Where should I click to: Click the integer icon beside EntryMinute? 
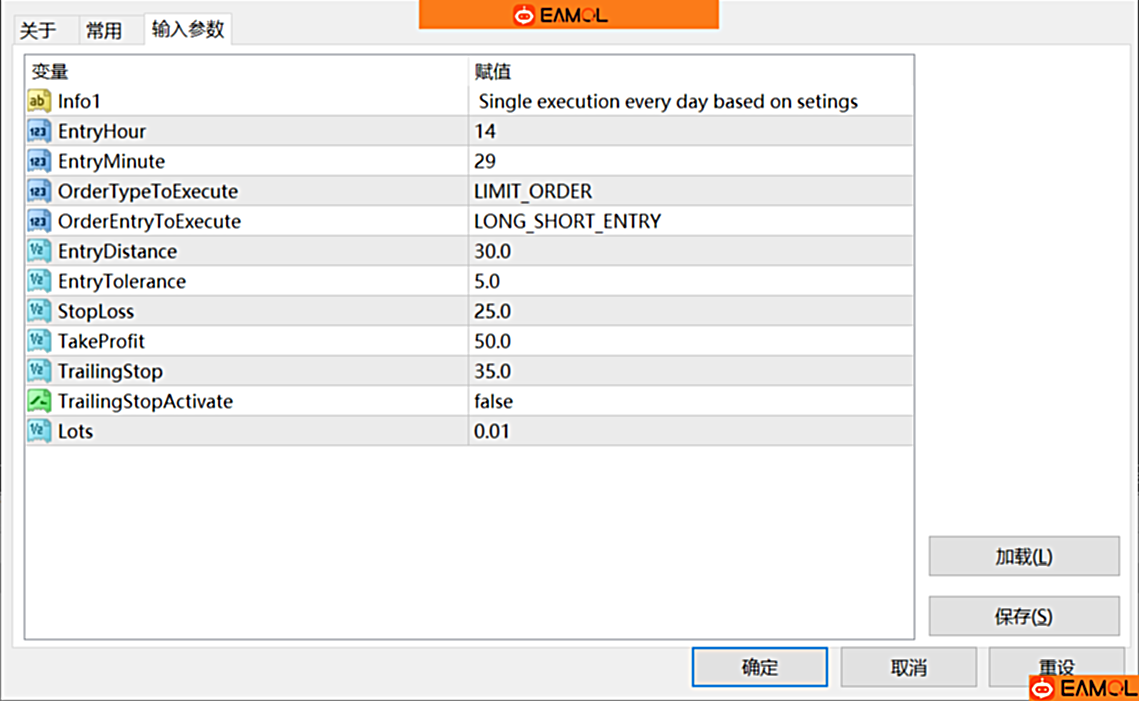39,161
